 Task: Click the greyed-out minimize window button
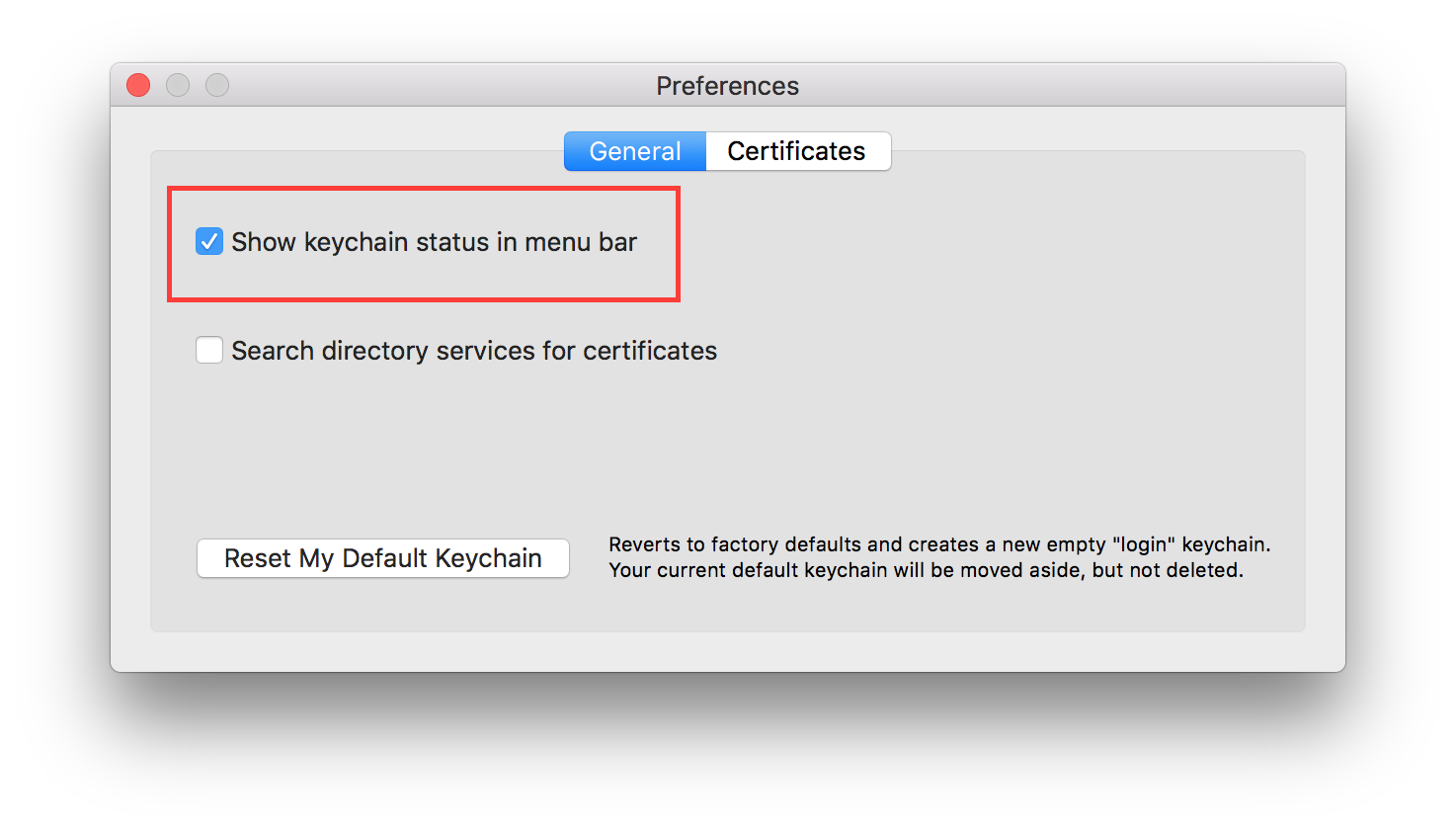pos(178,86)
